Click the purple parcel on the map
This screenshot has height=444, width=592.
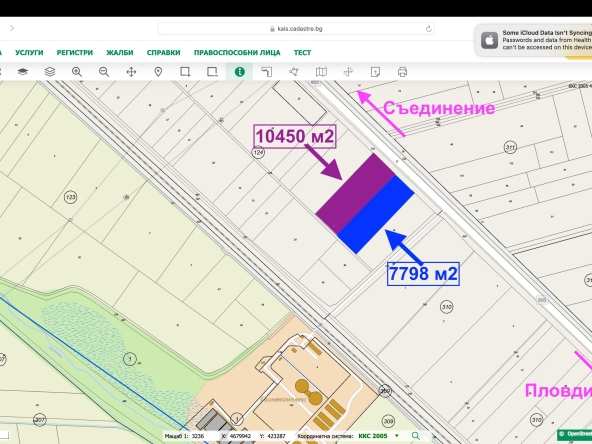tap(355, 193)
